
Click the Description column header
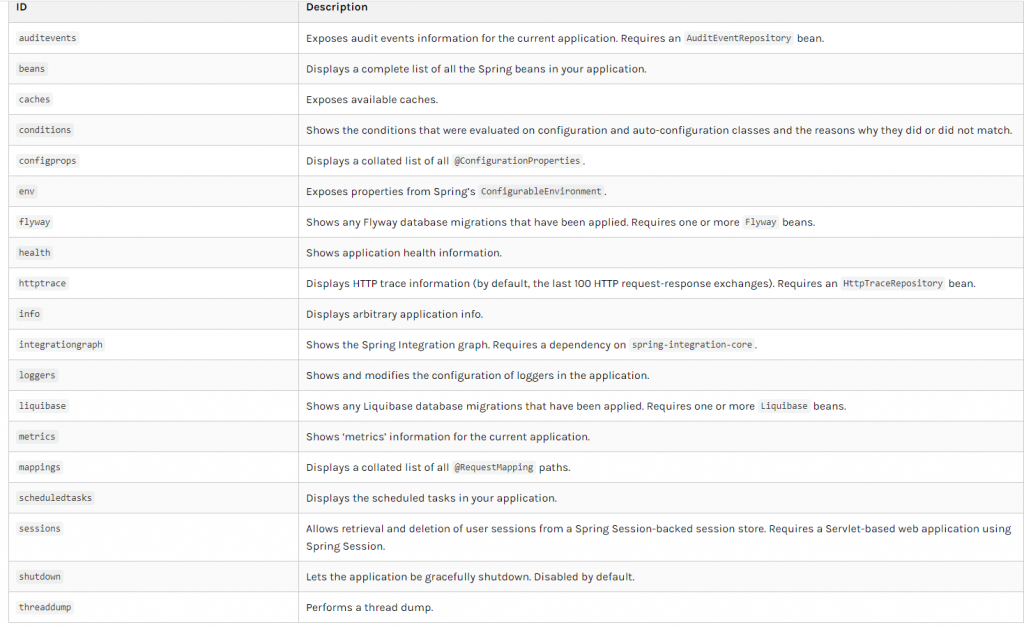click(x=337, y=7)
